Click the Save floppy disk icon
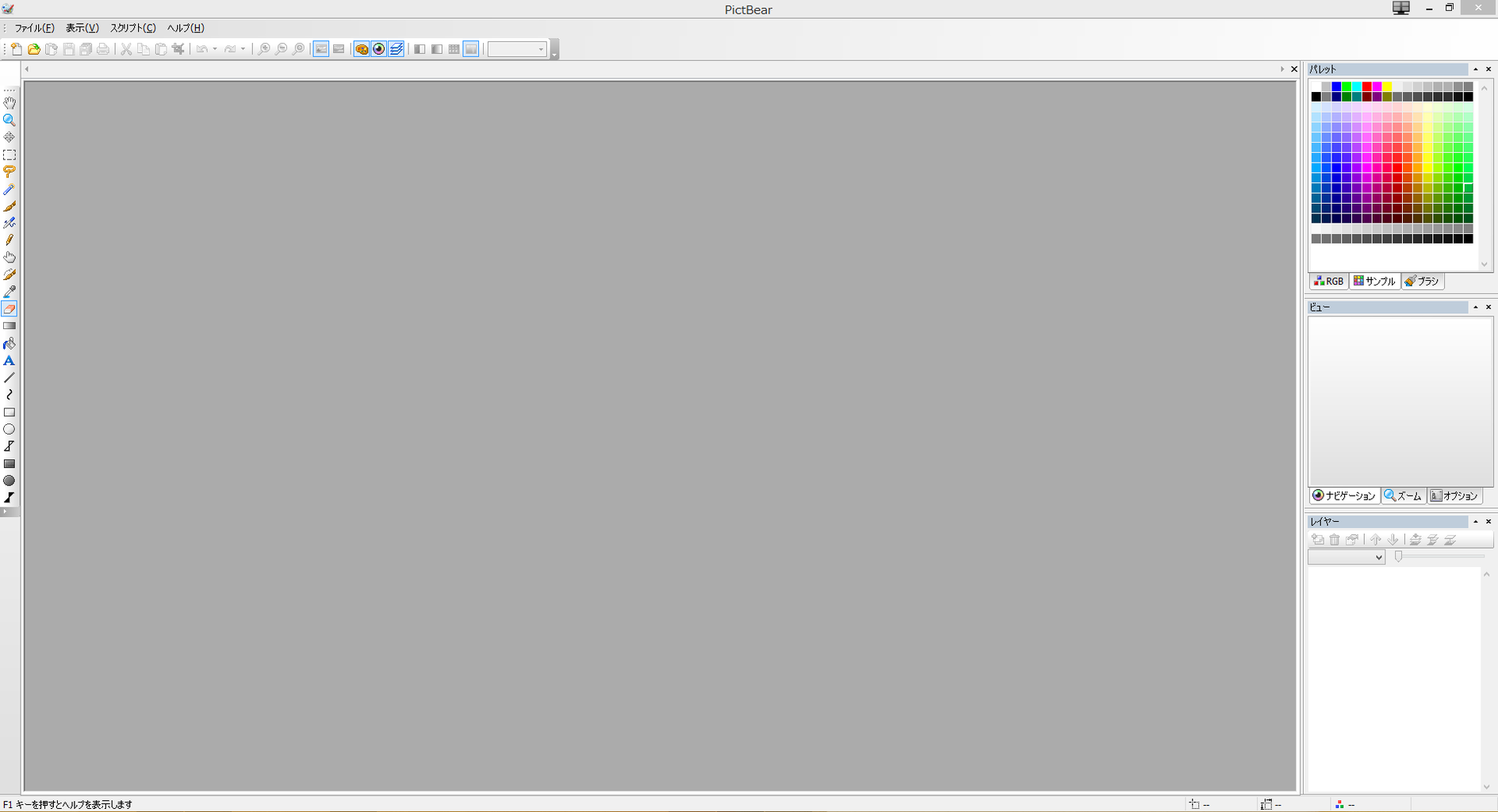1498x812 pixels. tap(69, 49)
